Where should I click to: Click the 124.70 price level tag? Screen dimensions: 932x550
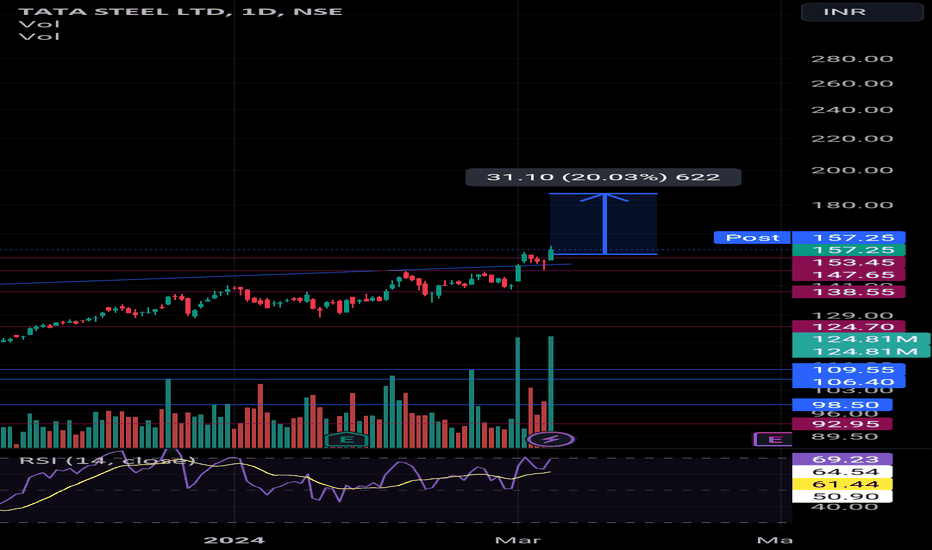[849, 326]
